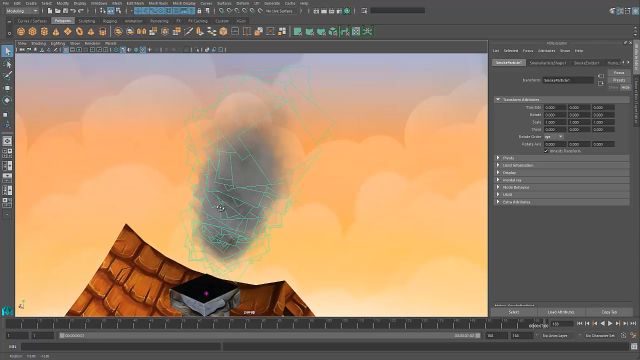This screenshot has width=640, height=360.
Task: Expand the UUID section
Action: pyautogui.click(x=562, y=195)
